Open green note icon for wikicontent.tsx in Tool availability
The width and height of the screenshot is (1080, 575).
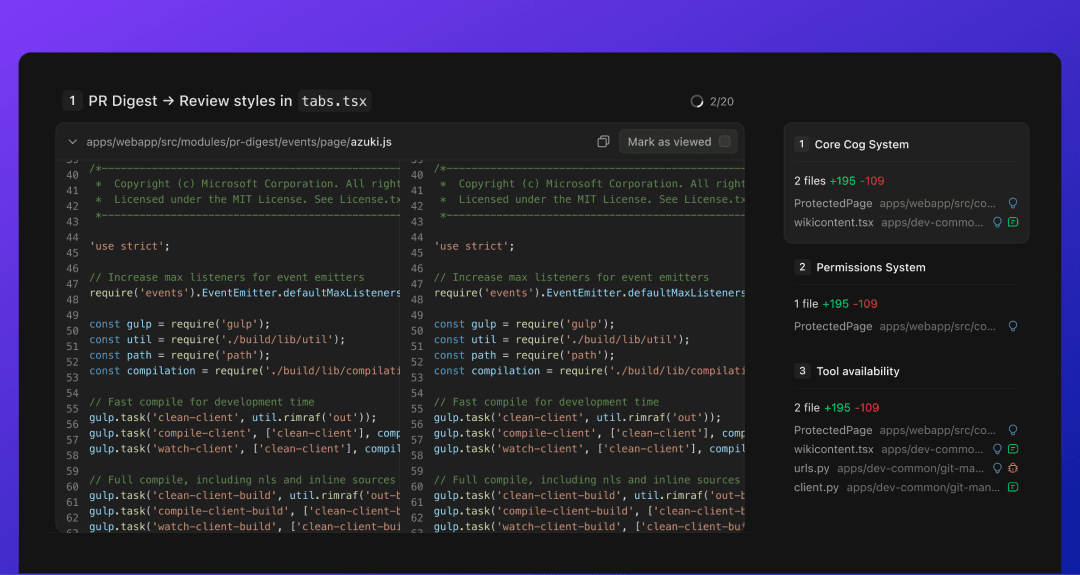coord(1013,449)
